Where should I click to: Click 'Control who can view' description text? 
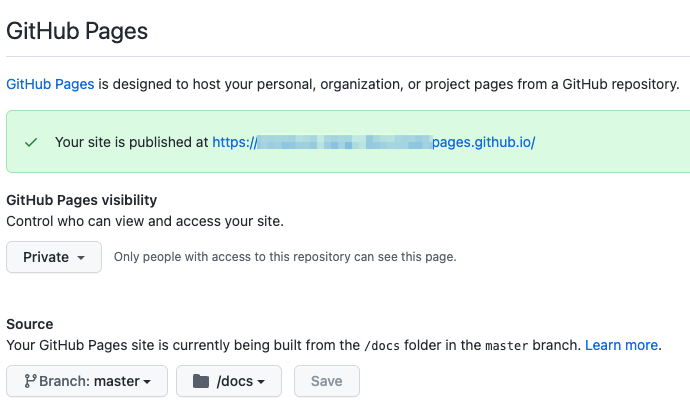[145, 221]
